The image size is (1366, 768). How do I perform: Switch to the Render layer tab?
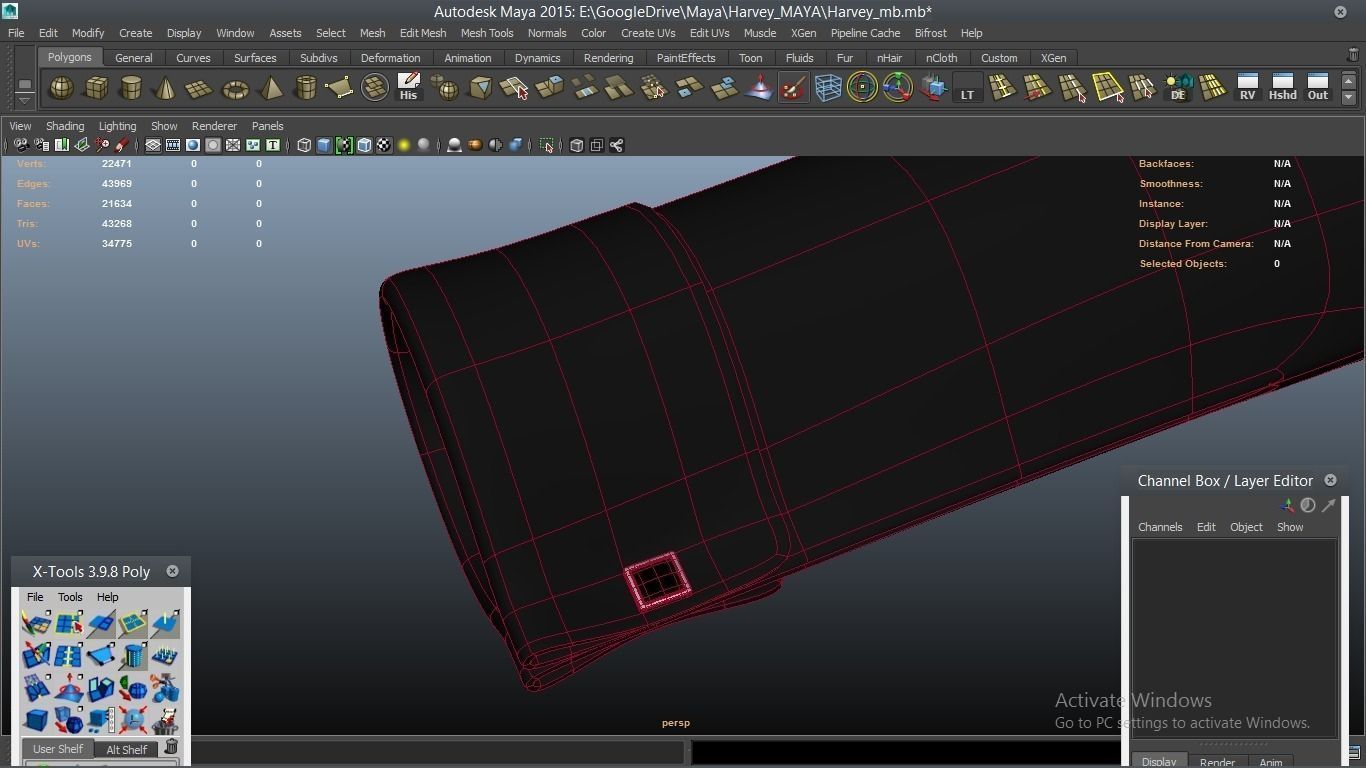[x=1217, y=762]
